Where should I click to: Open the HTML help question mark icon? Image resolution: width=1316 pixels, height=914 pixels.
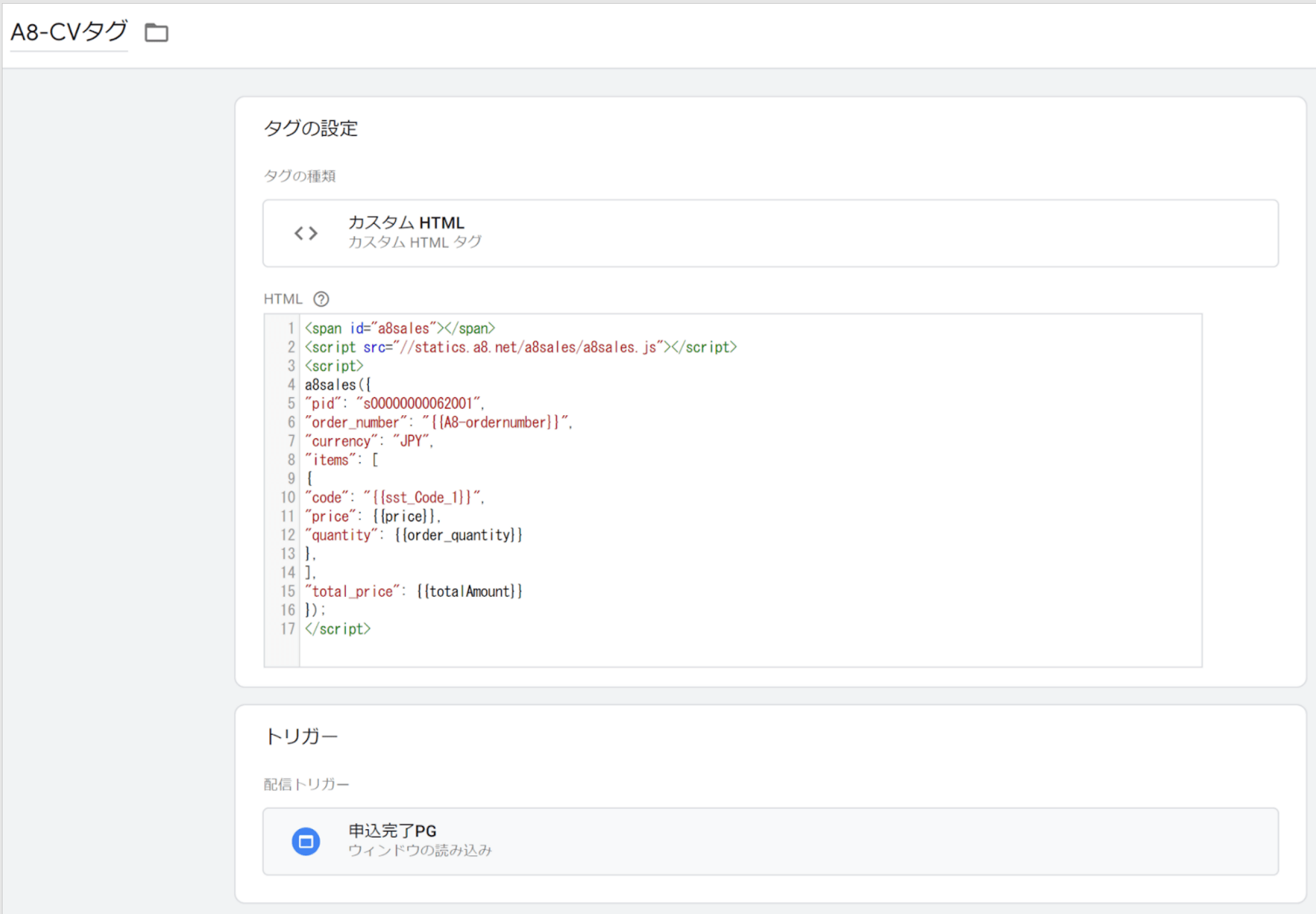tap(321, 299)
